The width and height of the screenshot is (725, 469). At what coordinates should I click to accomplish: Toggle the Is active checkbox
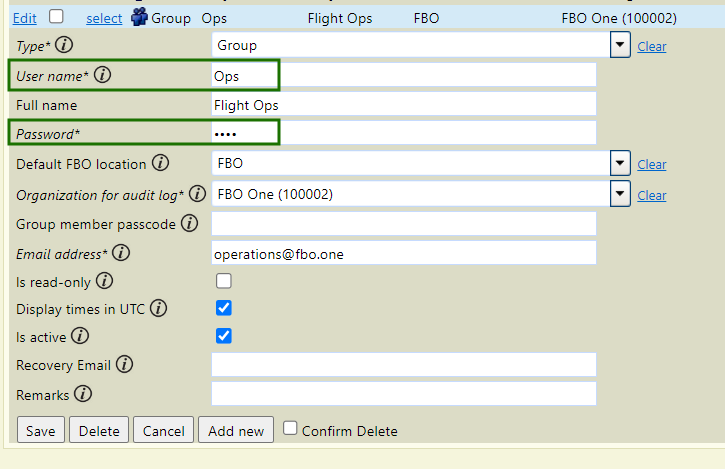pos(224,336)
